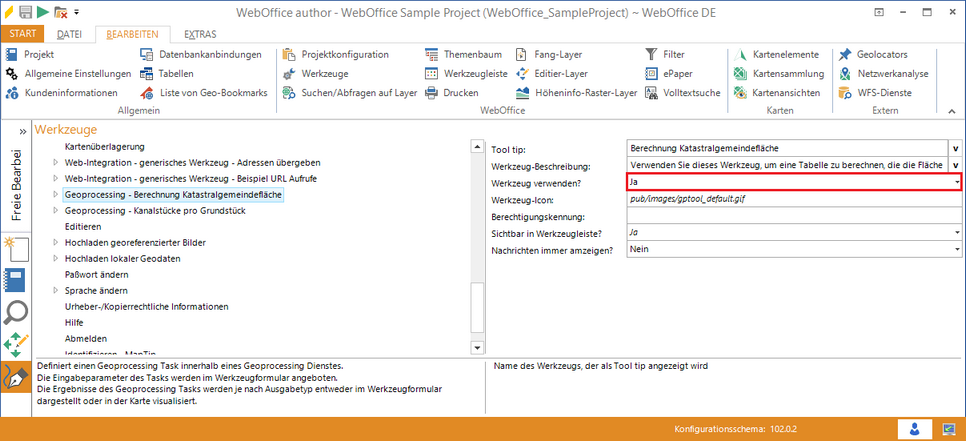This screenshot has width=966, height=441.
Task: Click the arrows-and-pencil sidebar icon
Action: [x=15, y=345]
